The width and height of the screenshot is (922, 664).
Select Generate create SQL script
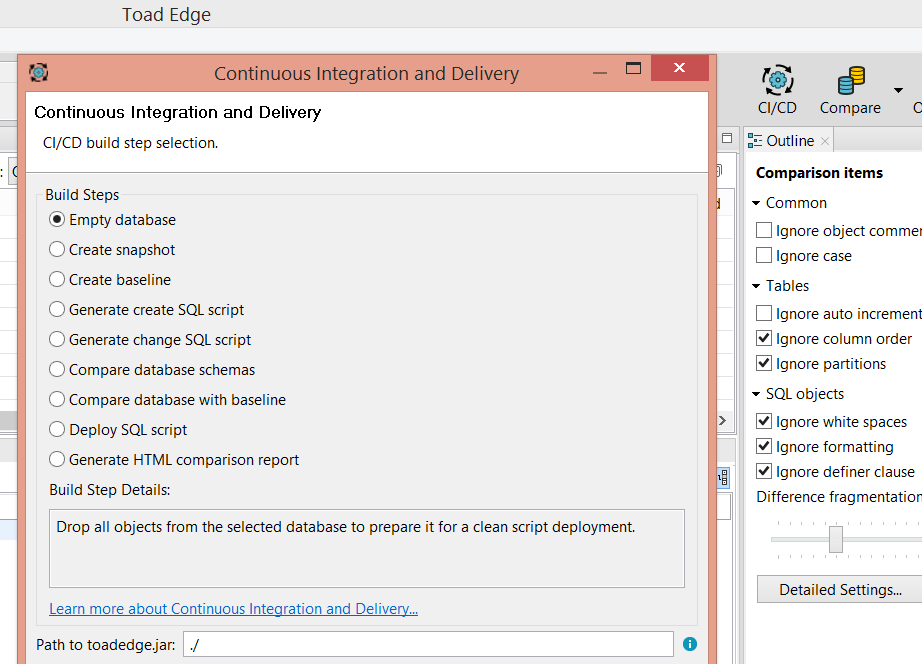tap(56, 309)
